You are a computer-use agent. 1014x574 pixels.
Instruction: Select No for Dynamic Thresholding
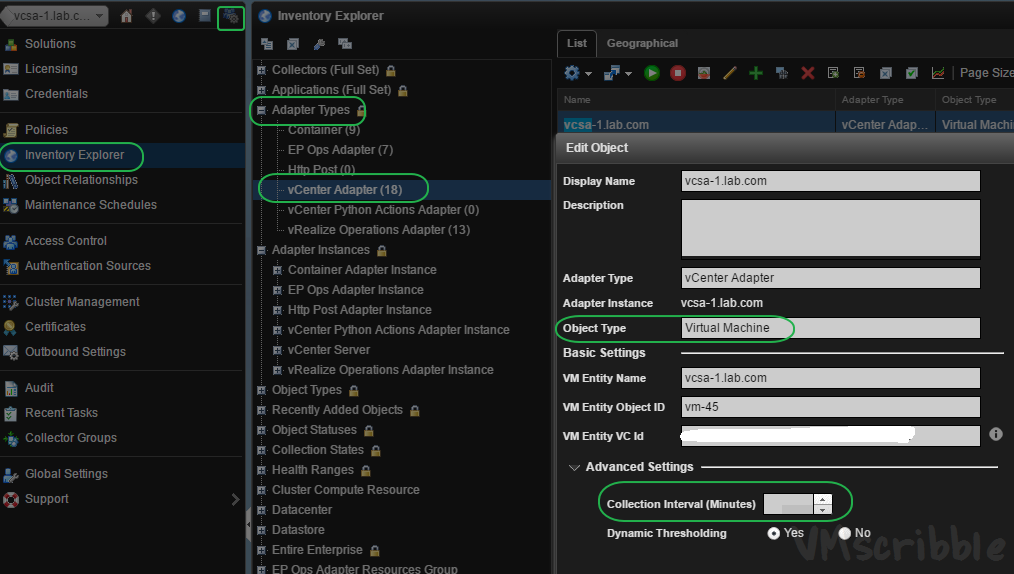point(845,533)
